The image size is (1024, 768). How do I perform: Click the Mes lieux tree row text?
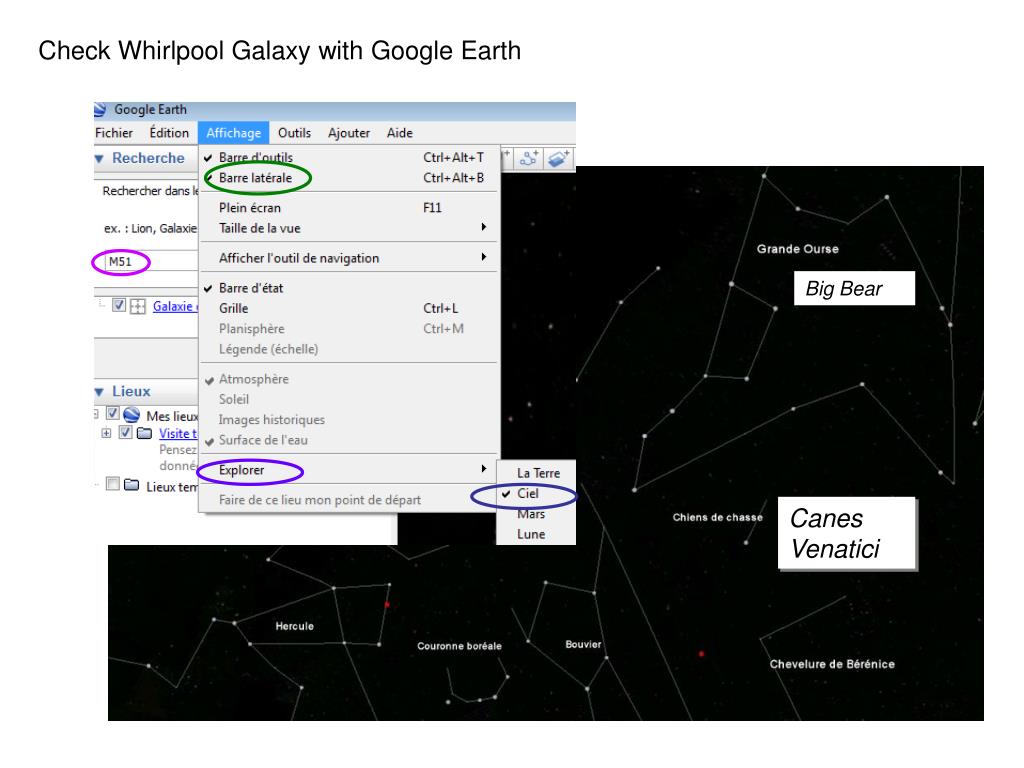pos(172,416)
